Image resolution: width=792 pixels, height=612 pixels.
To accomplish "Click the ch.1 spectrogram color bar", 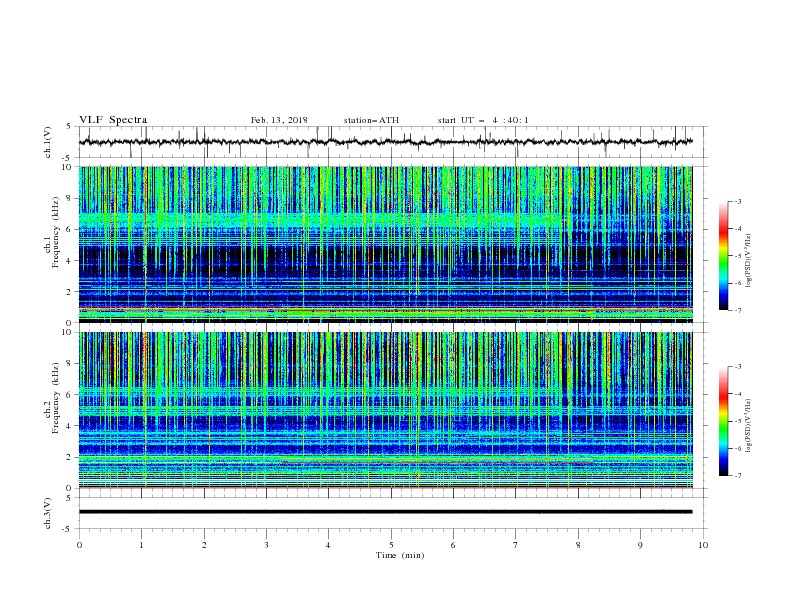I will pos(723,256).
